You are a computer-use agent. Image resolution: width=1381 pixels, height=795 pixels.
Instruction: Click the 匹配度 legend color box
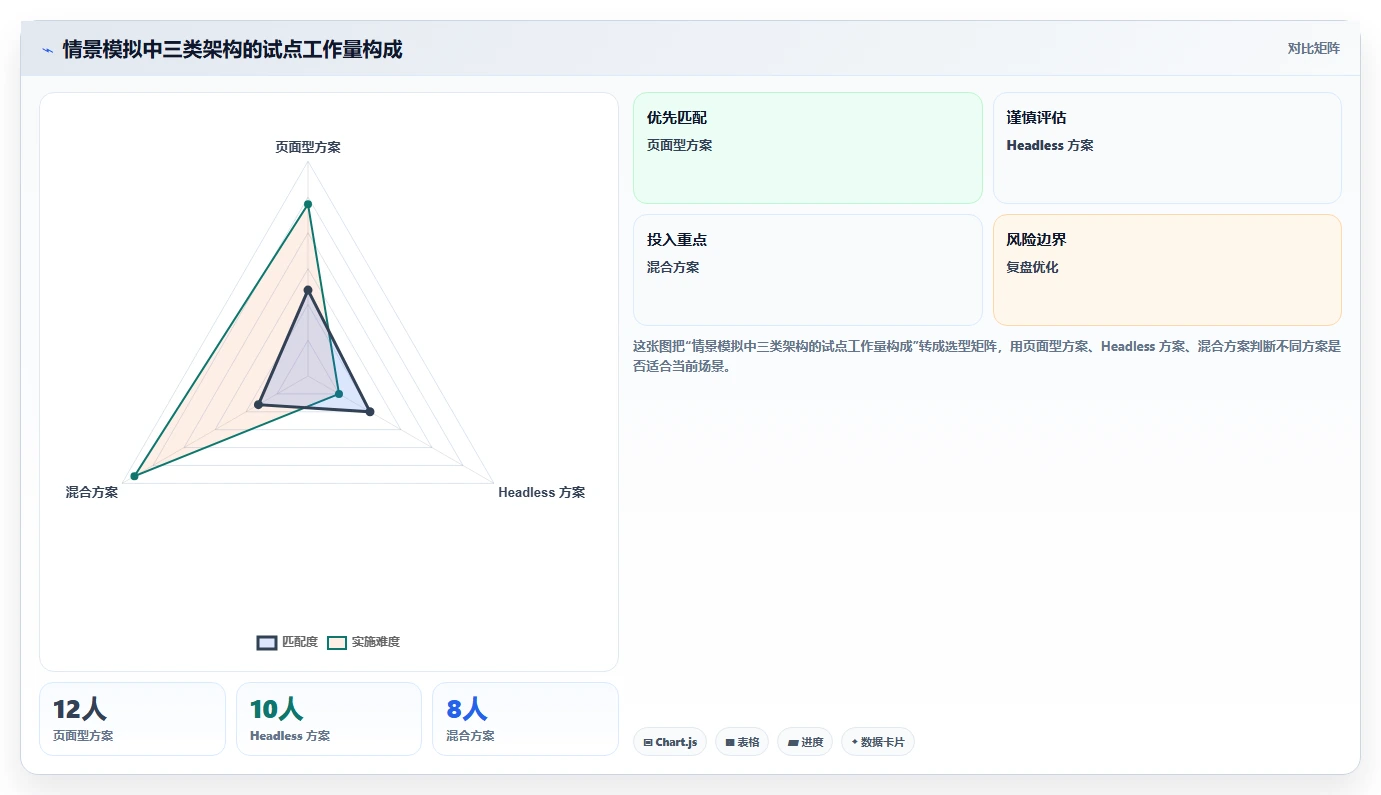coord(267,642)
